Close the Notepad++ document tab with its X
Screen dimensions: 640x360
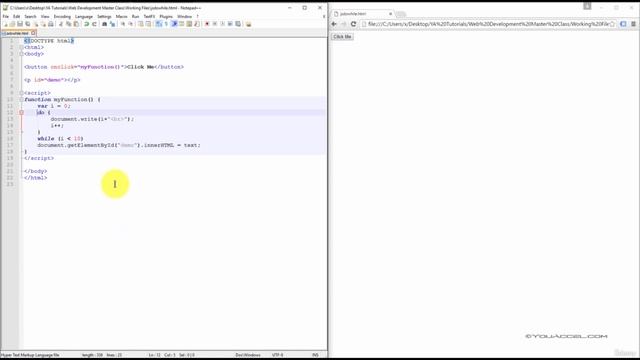tap(33, 33)
